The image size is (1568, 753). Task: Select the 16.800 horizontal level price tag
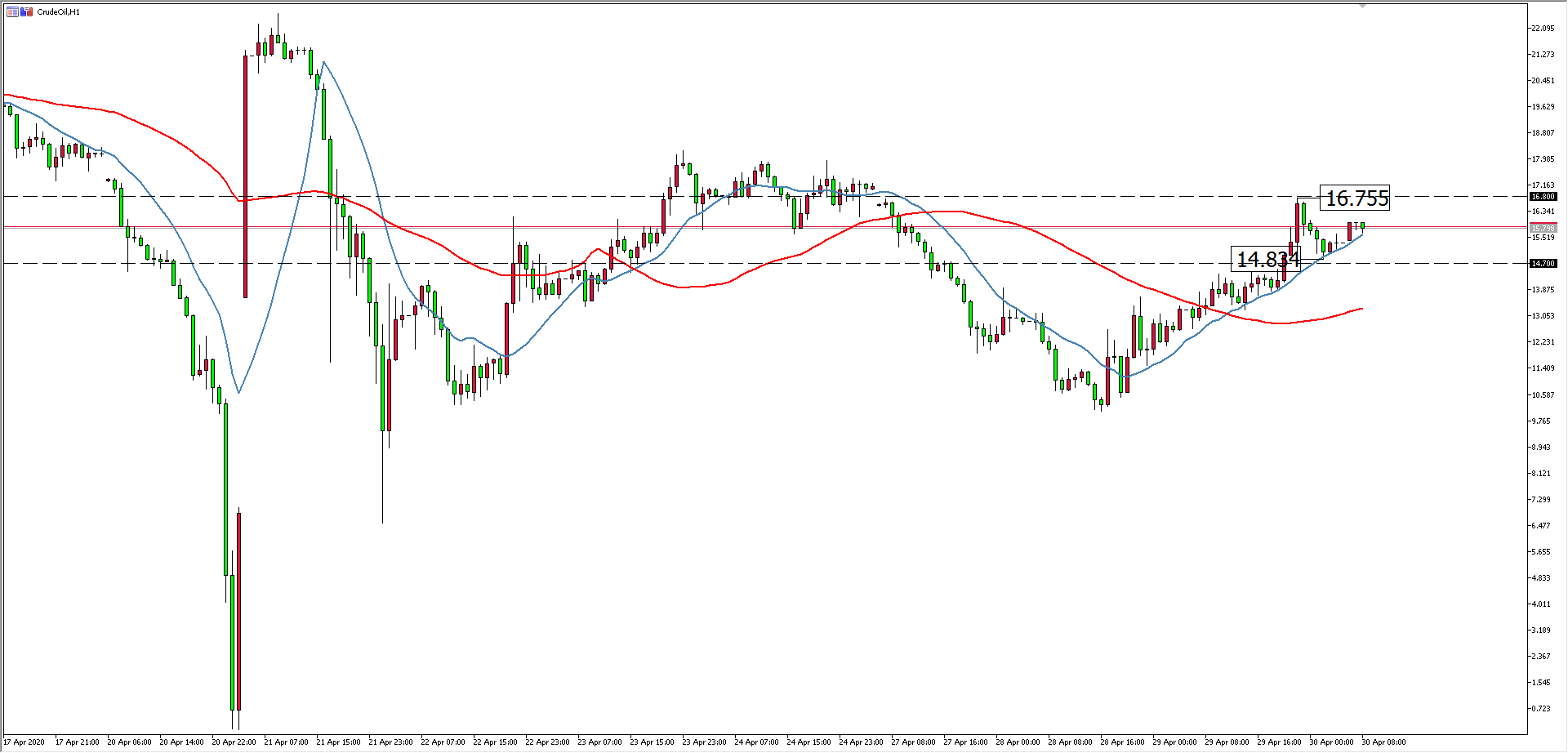(1543, 197)
